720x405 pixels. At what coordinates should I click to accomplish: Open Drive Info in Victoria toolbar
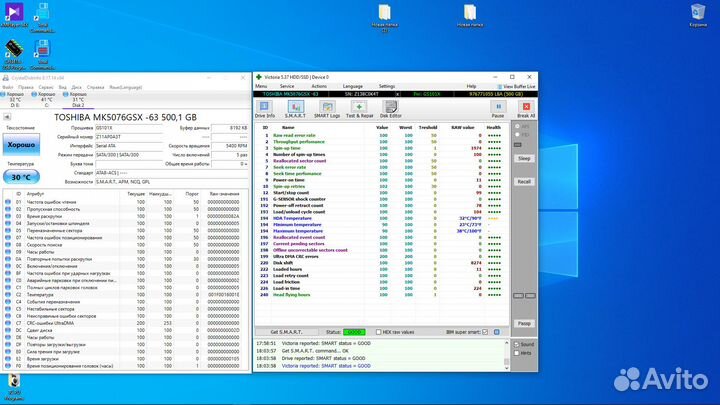(264, 110)
